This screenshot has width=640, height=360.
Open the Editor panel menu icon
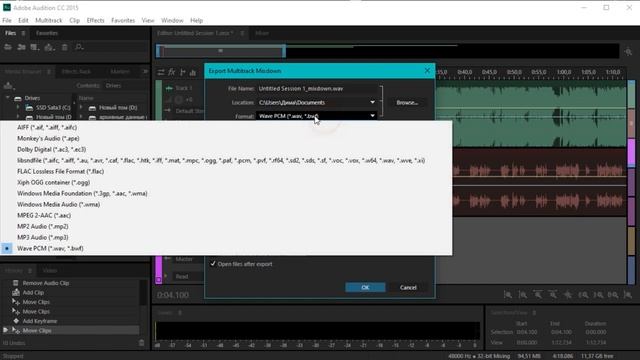(242, 33)
